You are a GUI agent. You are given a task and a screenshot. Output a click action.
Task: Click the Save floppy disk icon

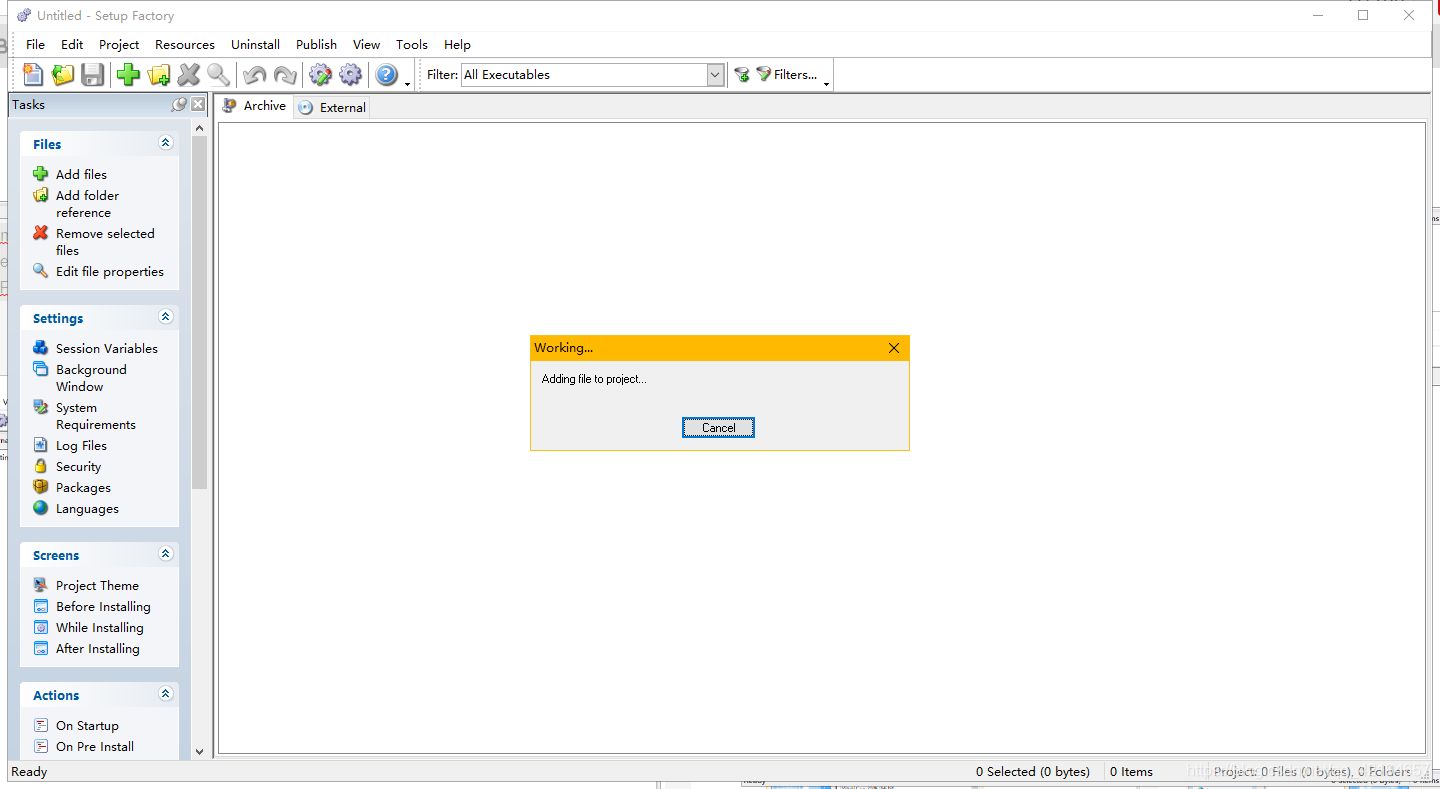(93, 74)
